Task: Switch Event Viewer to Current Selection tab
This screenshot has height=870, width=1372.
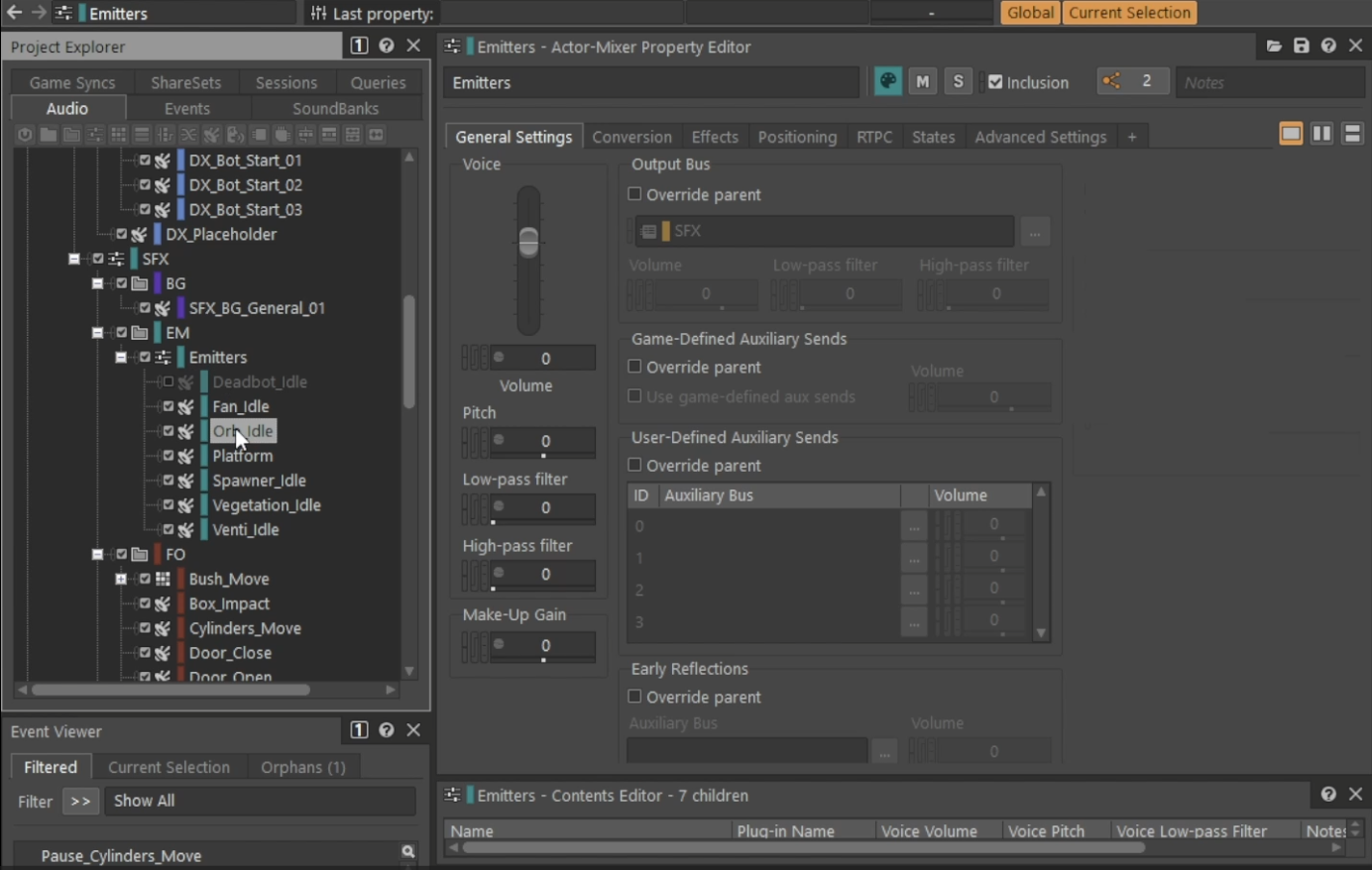Action: click(169, 767)
